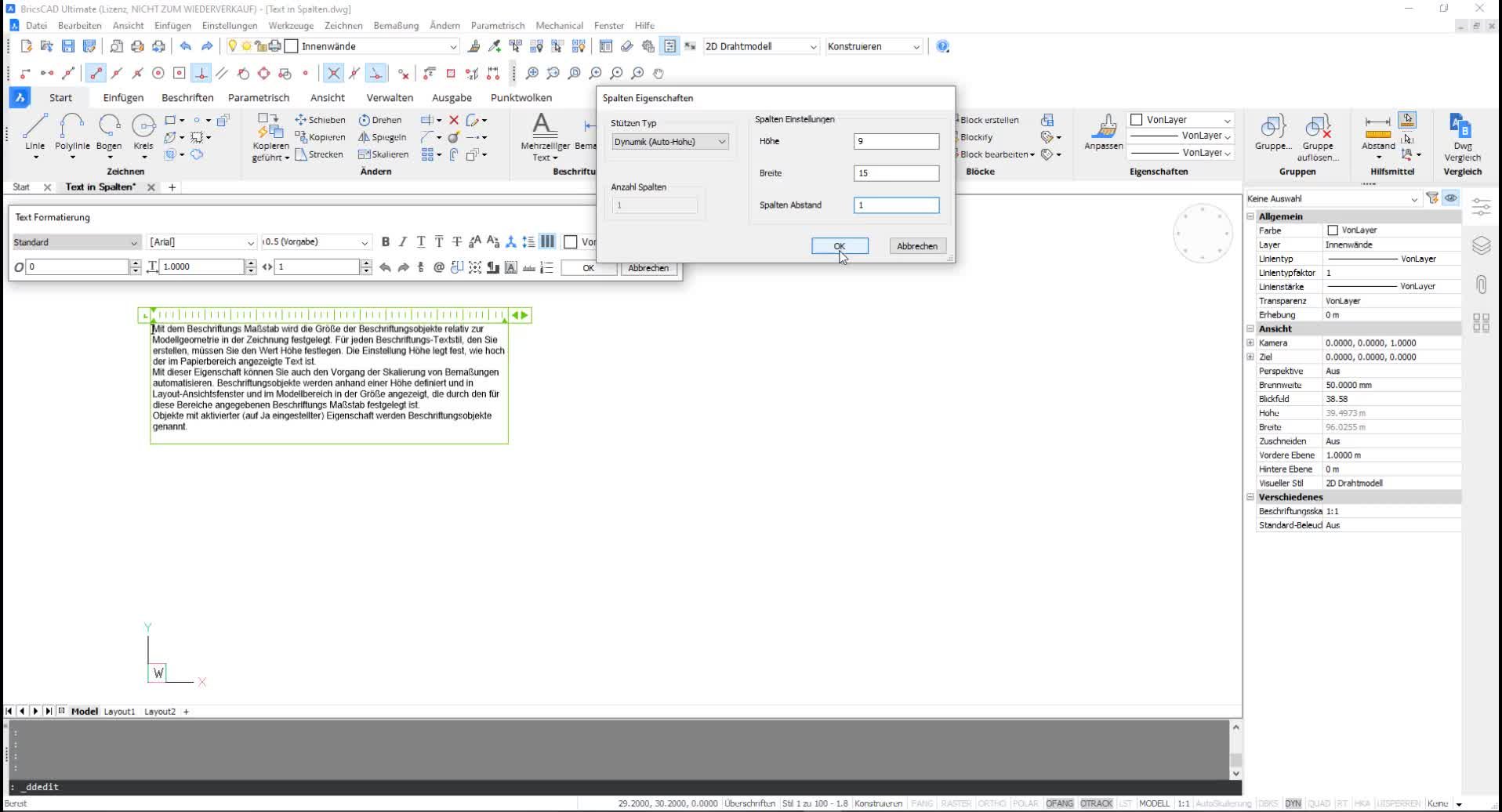The image size is (1502, 812).
Task: Click the Dwg Vergleich compare icon
Action: point(1463,137)
